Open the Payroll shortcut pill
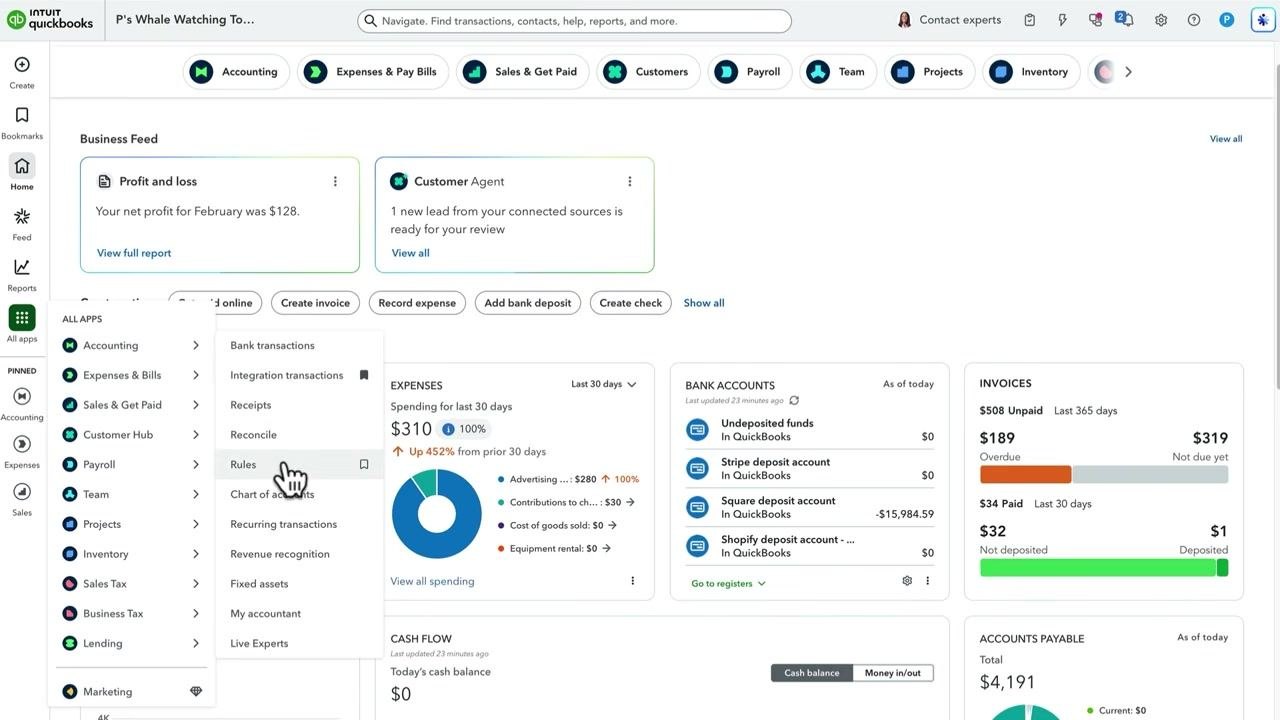Image resolution: width=1280 pixels, height=720 pixels. tap(751, 72)
